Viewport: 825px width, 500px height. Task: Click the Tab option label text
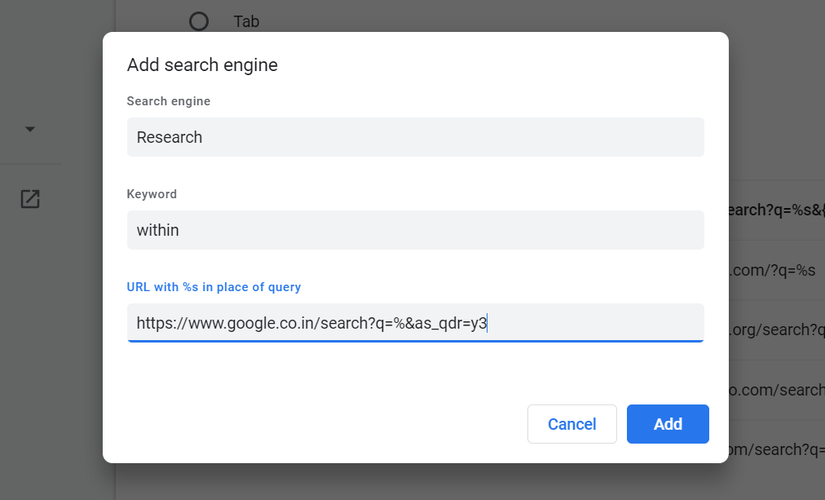[x=247, y=21]
